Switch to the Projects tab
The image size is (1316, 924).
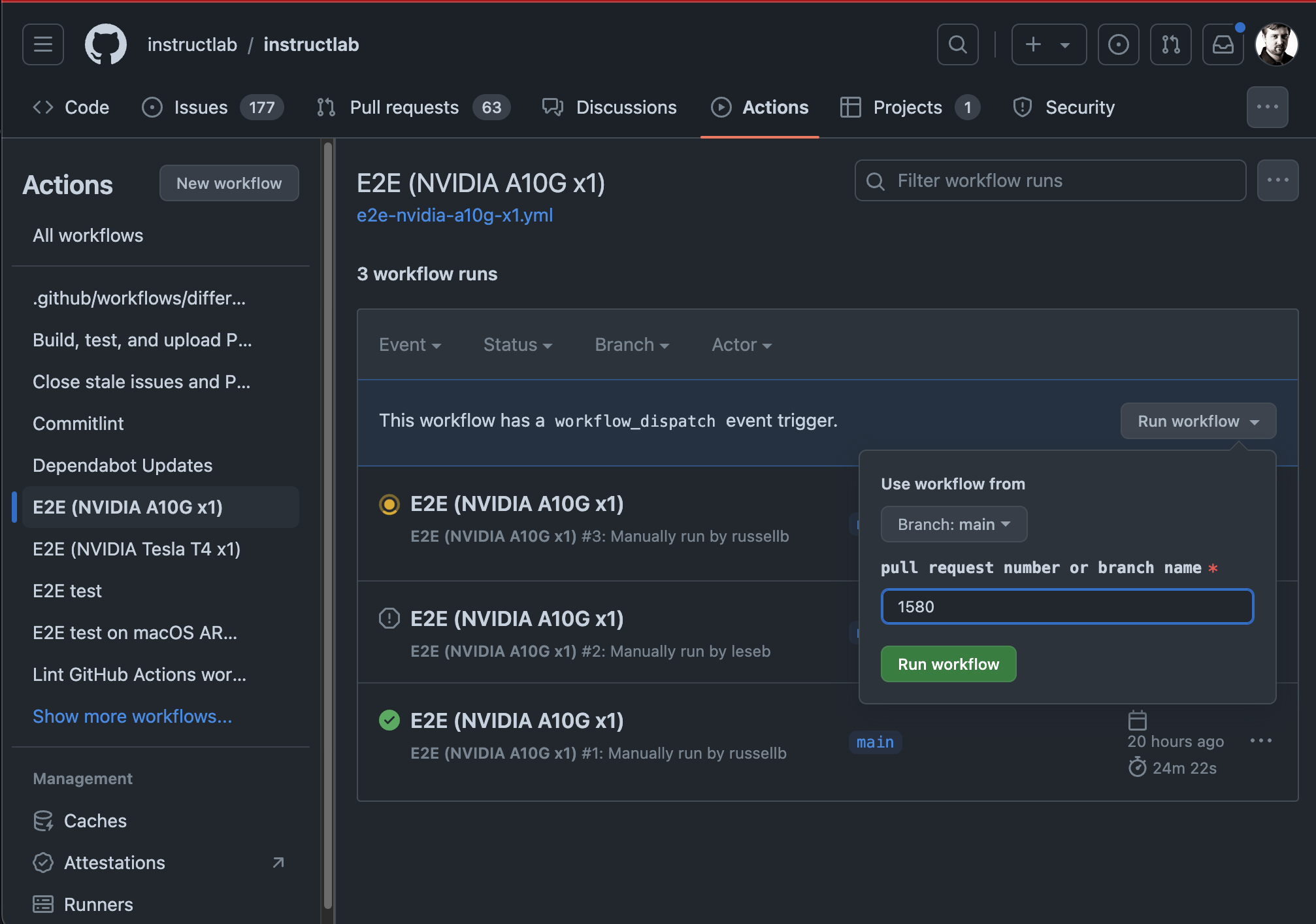910,107
